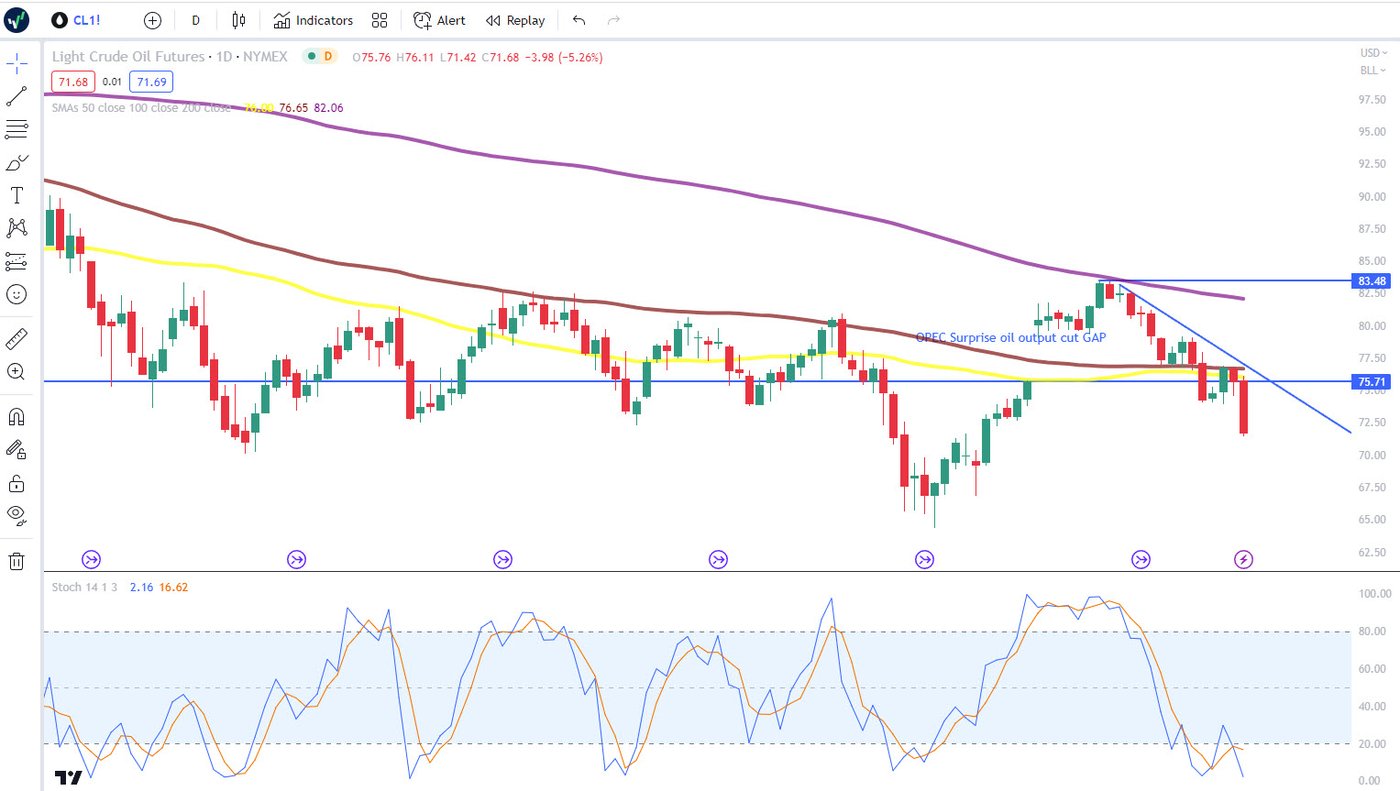This screenshot has width=1400, height=791.
Task: Open the D time interval dropdown
Action: click(x=195, y=20)
